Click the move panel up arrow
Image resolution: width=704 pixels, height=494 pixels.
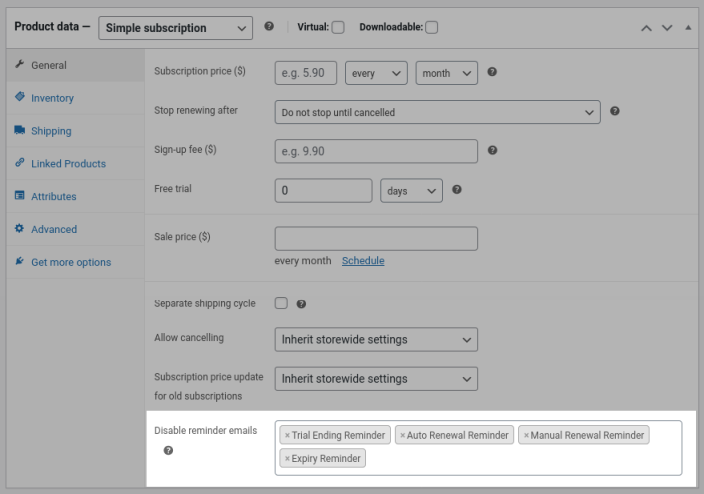point(647,28)
